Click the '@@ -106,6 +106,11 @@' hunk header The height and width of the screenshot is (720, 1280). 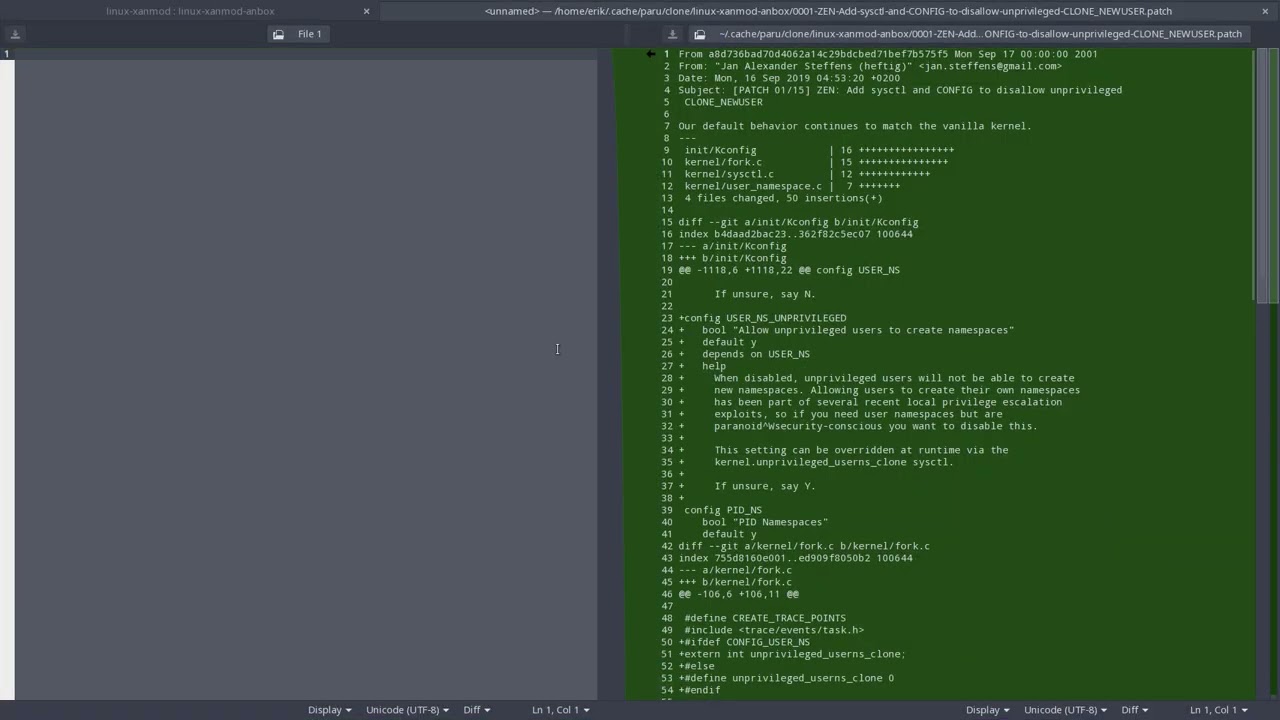coord(738,594)
